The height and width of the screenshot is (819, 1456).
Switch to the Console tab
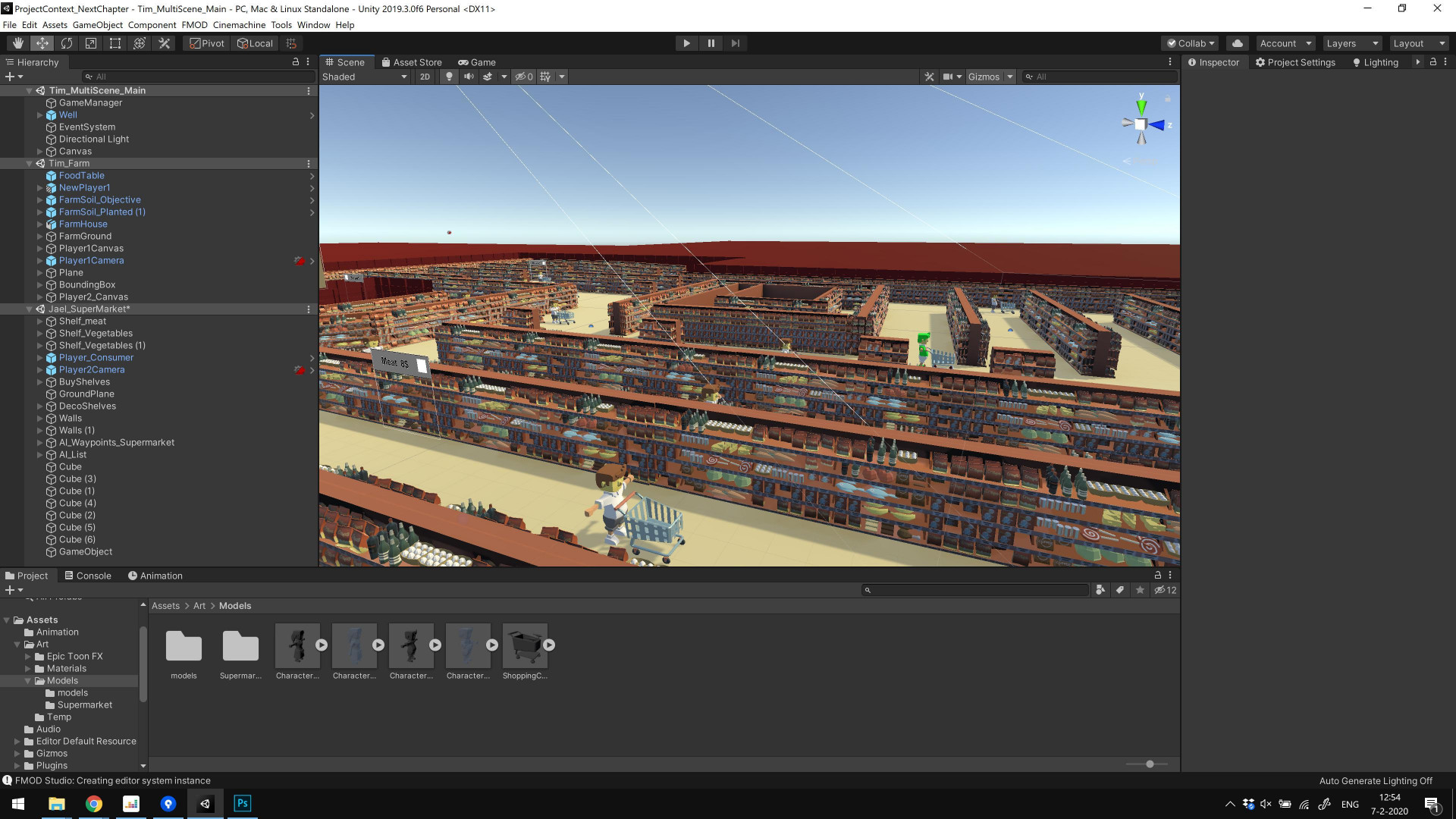[88, 576]
